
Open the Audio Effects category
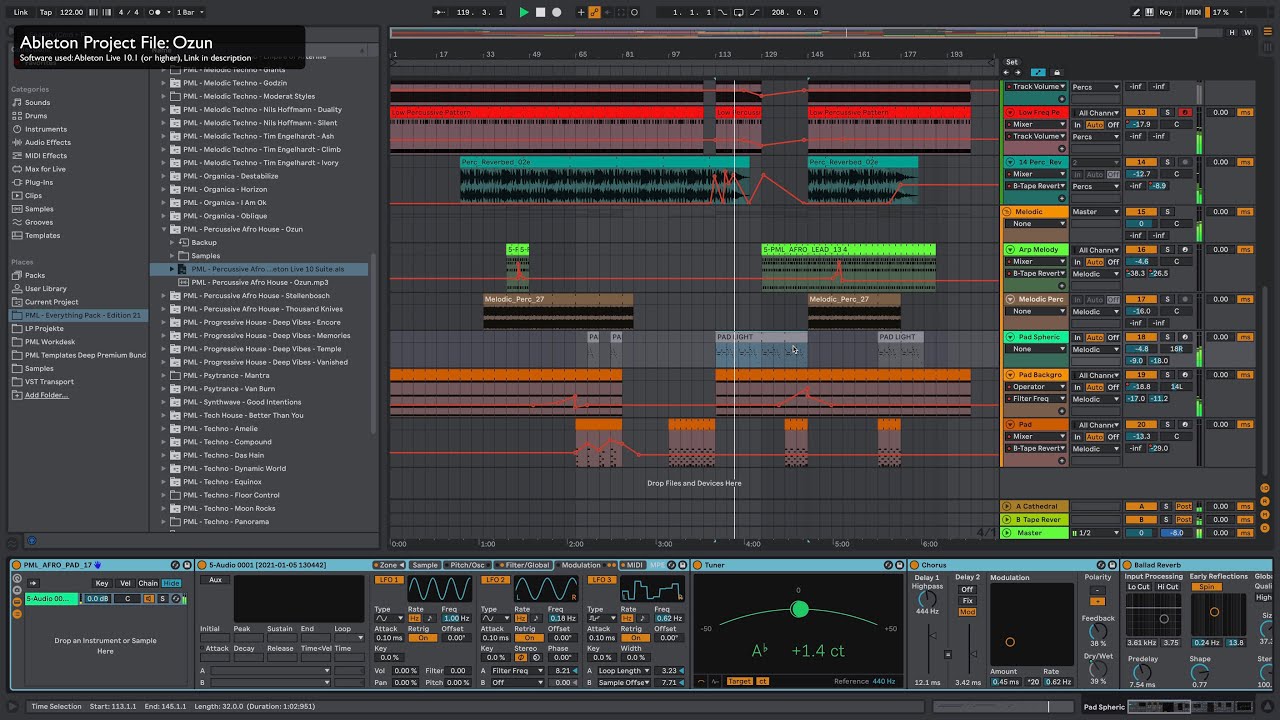coord(48,142)
